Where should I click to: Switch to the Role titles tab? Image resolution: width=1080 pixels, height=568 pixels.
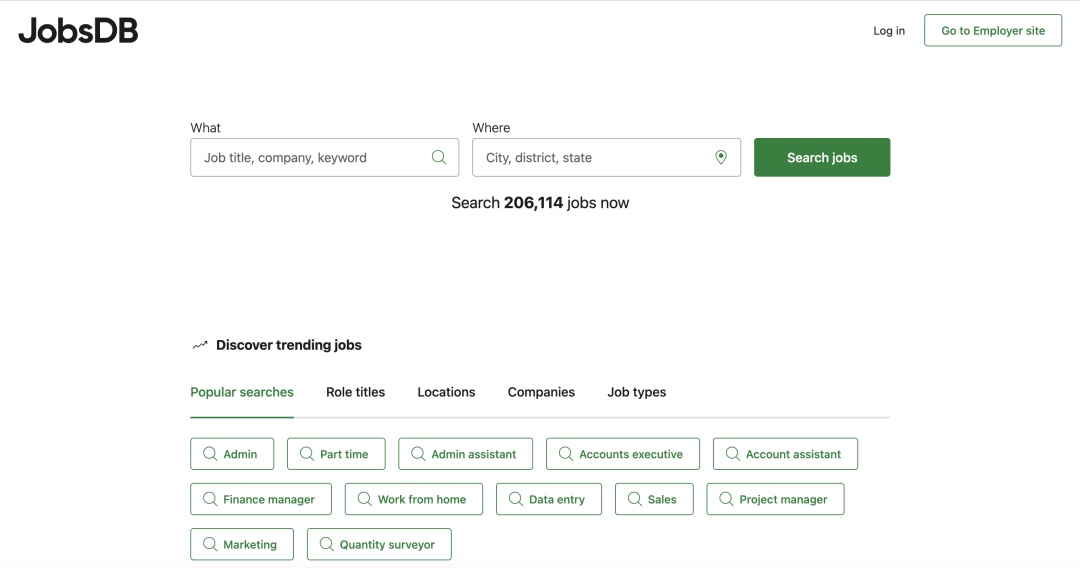click(355, 392)
